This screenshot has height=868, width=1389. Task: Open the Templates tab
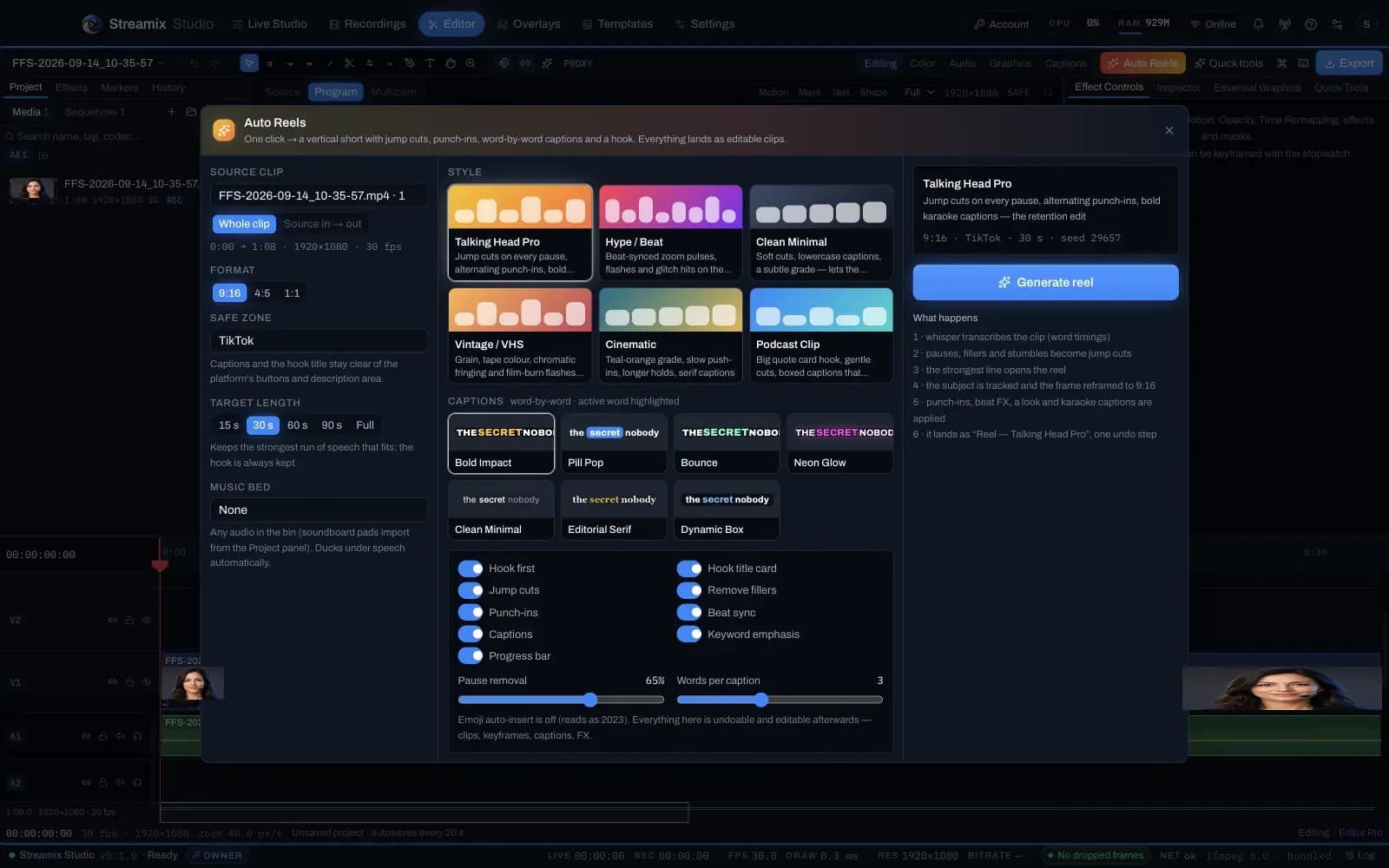[x=617, y=24]
